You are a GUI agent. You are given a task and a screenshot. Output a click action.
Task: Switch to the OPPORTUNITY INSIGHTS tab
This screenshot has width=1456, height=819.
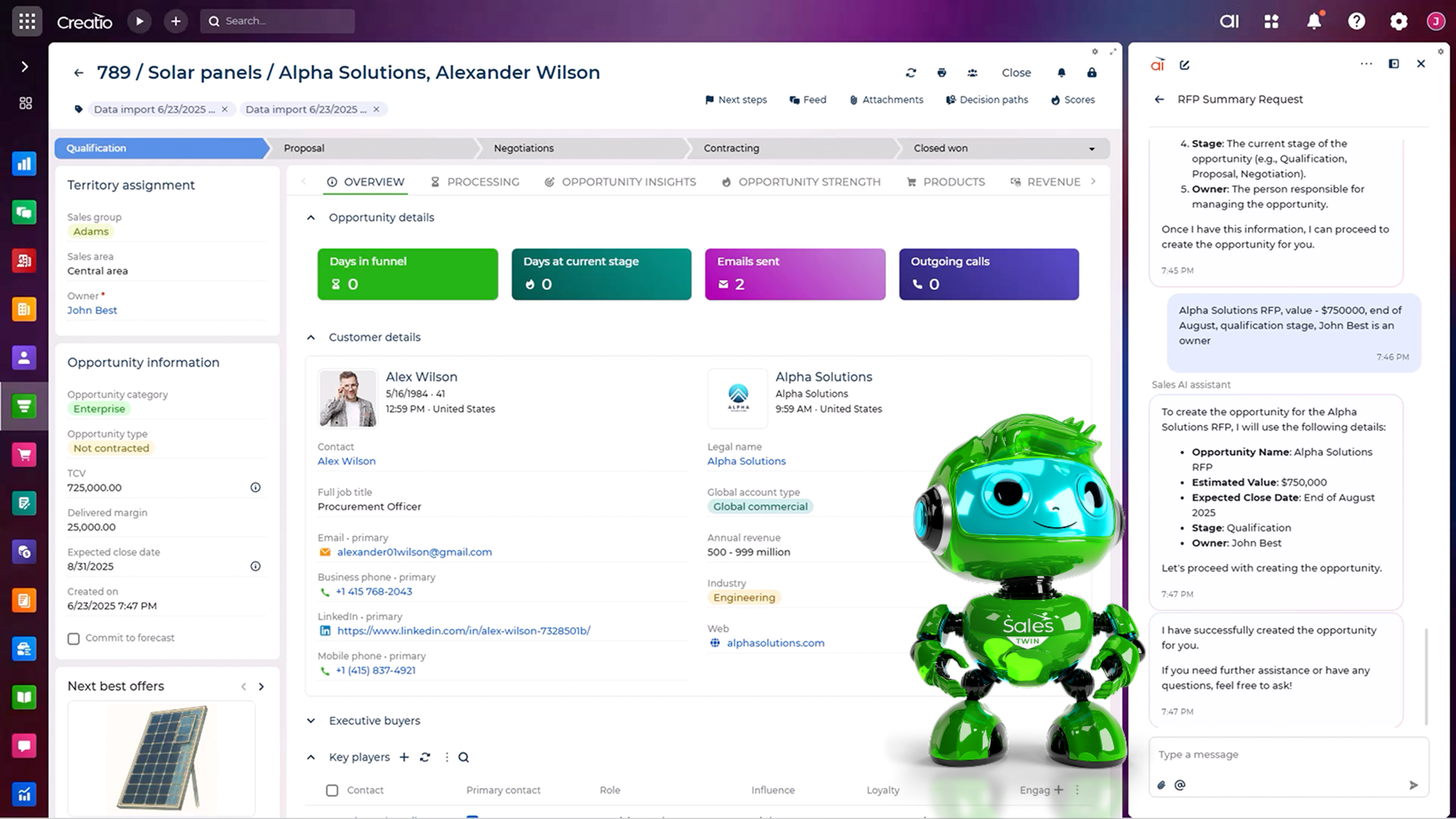[629, 182]
